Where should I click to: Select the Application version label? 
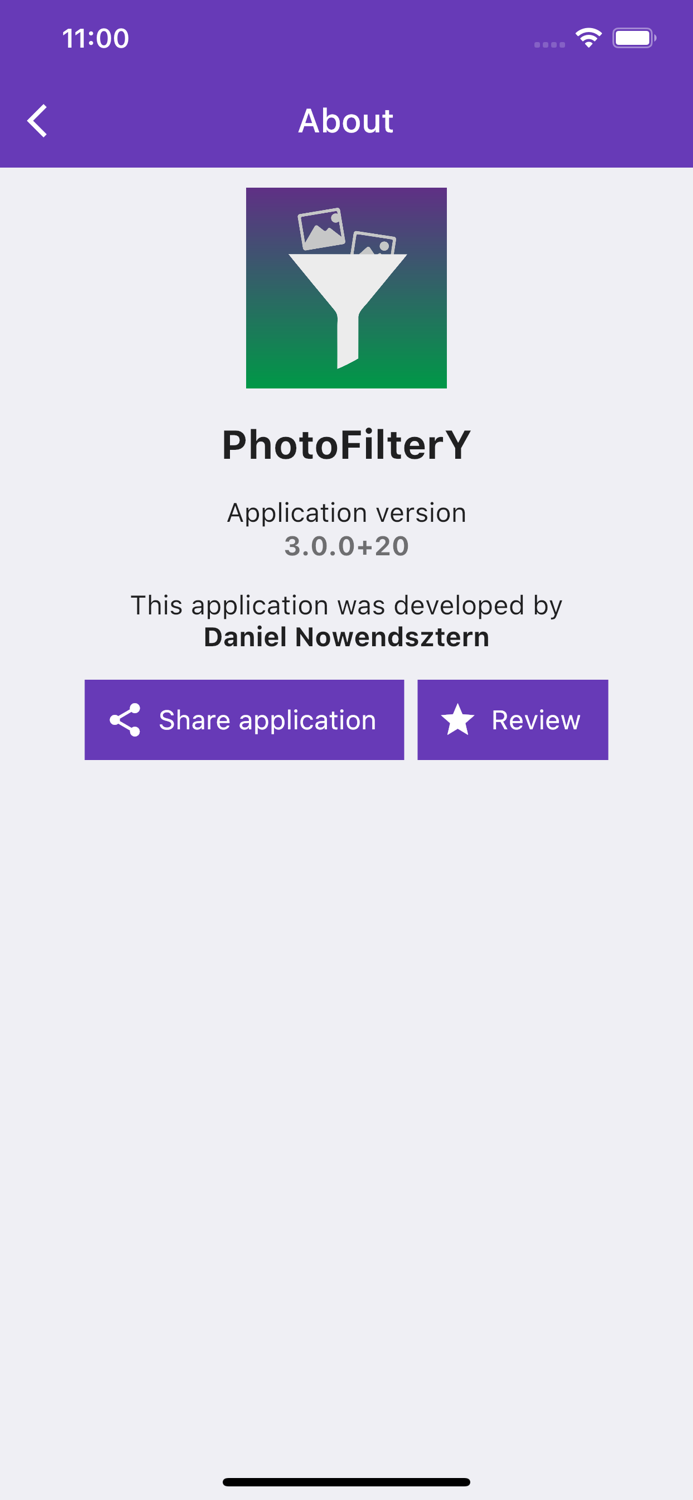click(x=346, y=512)
